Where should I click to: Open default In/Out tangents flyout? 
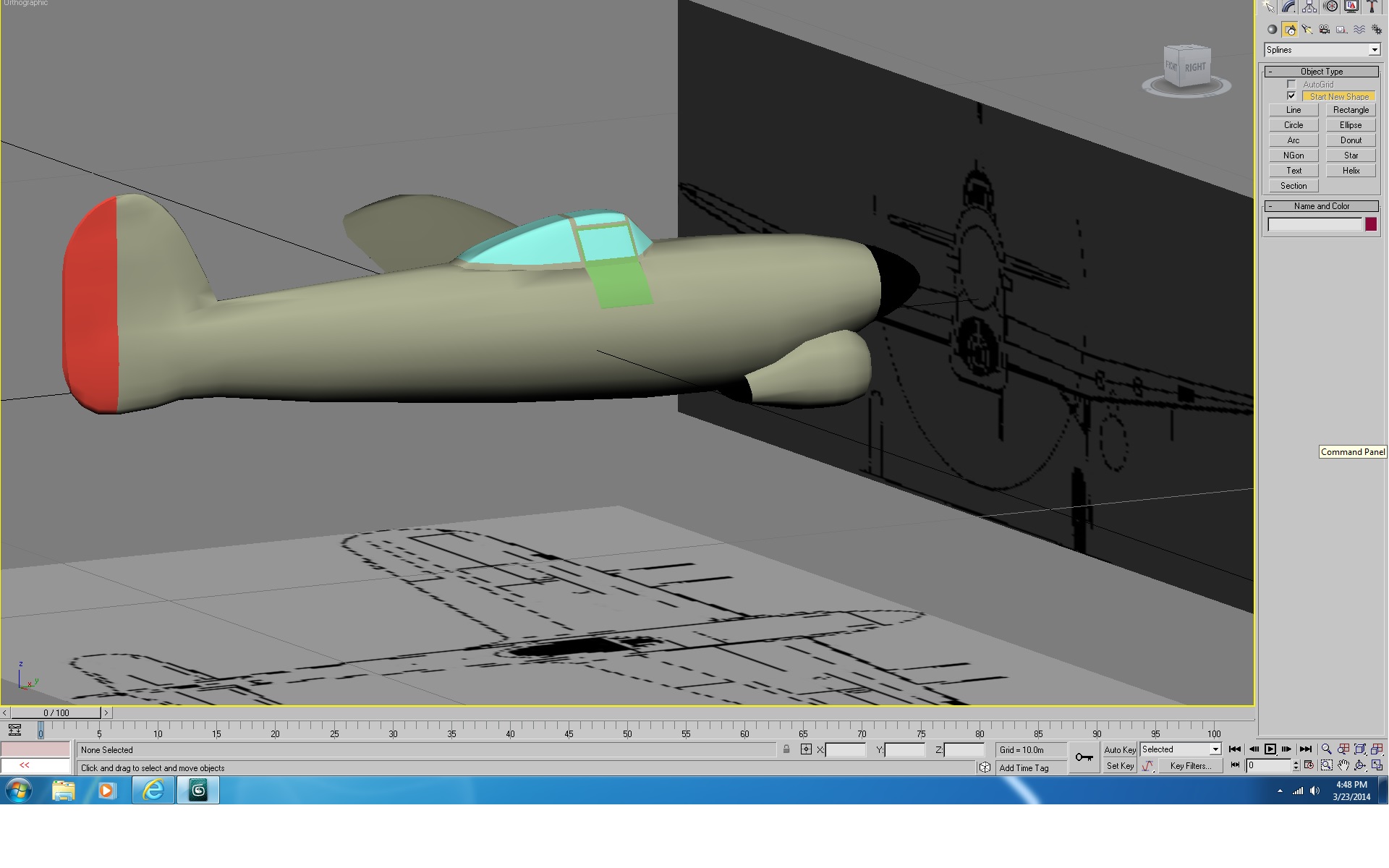click(1147, 766)
